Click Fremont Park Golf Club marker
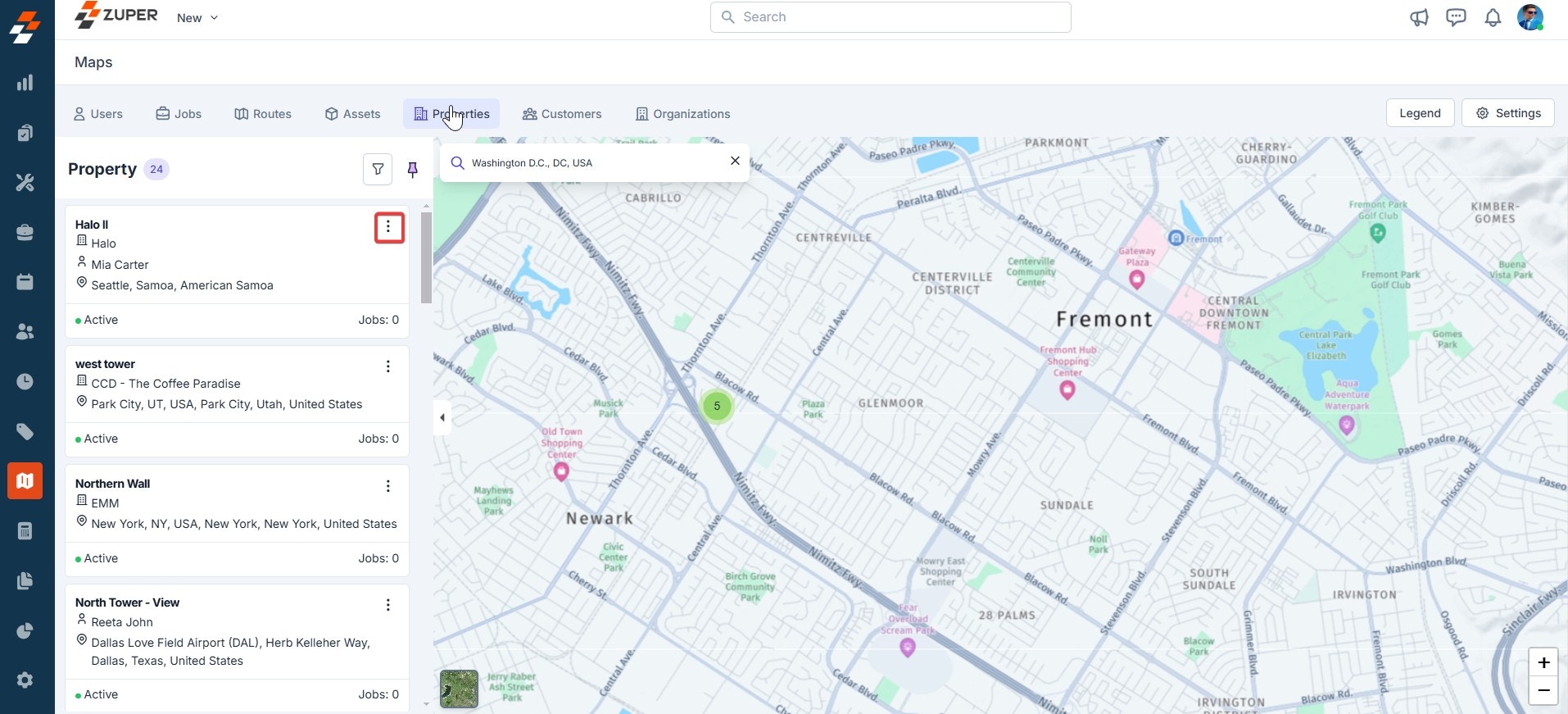 [1378, 233]
